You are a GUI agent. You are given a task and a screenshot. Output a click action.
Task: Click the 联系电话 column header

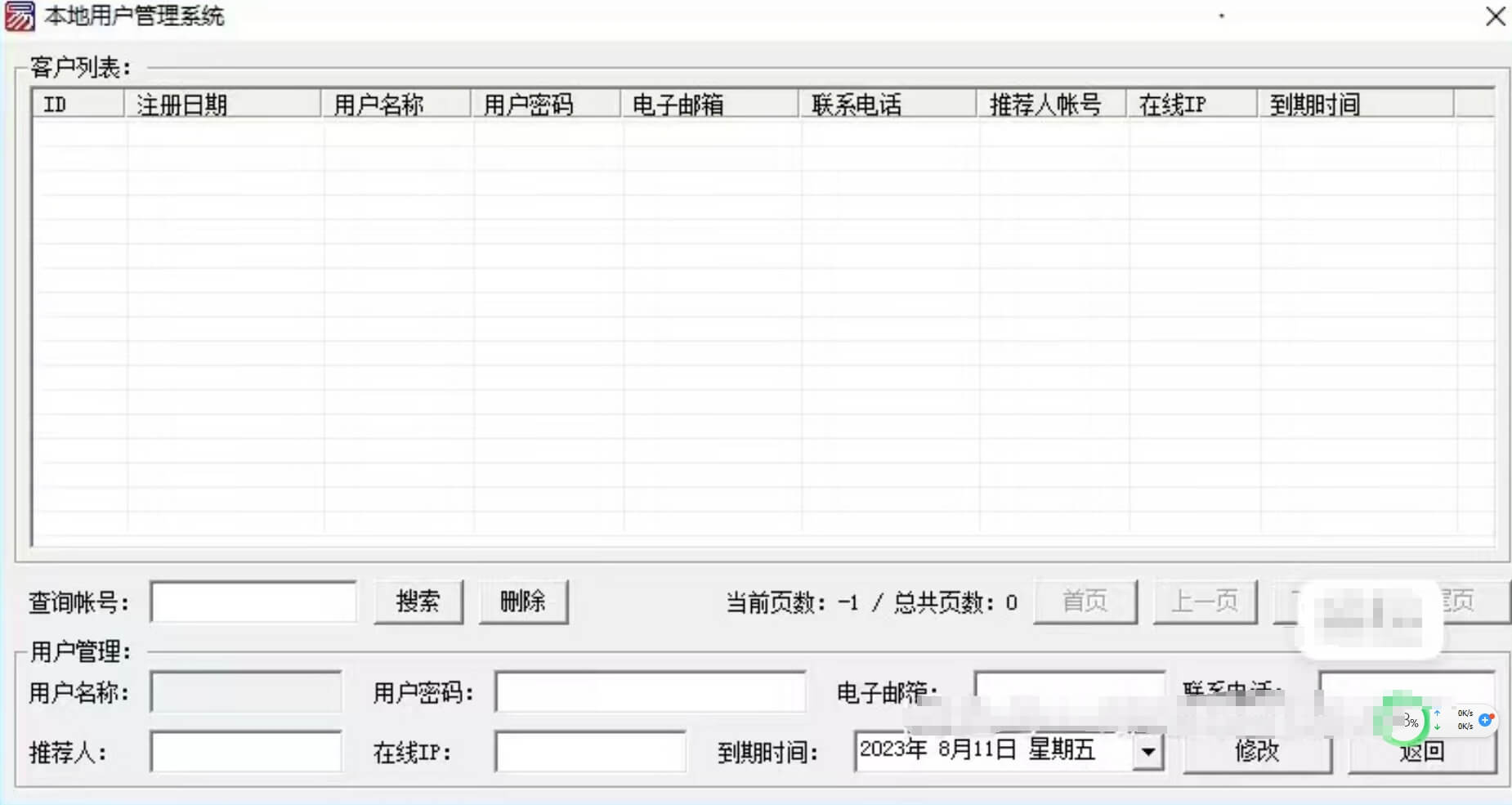pos(888,105)
